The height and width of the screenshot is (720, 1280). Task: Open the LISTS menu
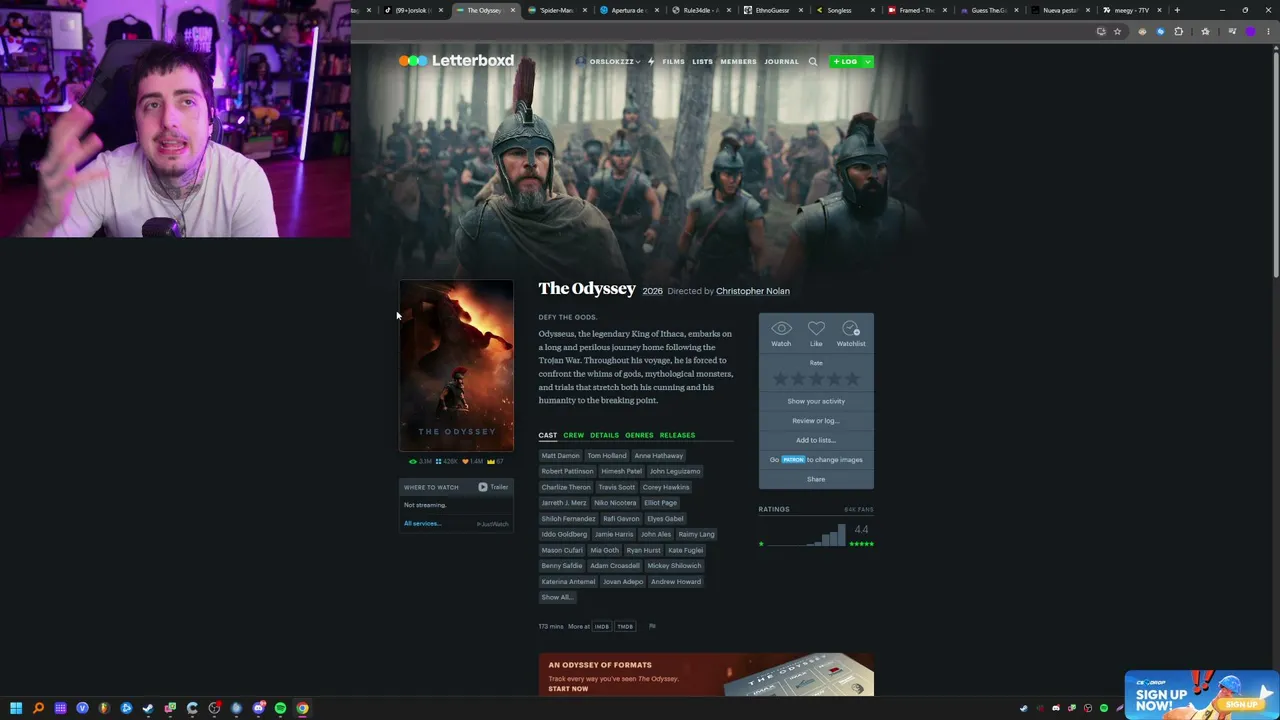tap(702, 62)
